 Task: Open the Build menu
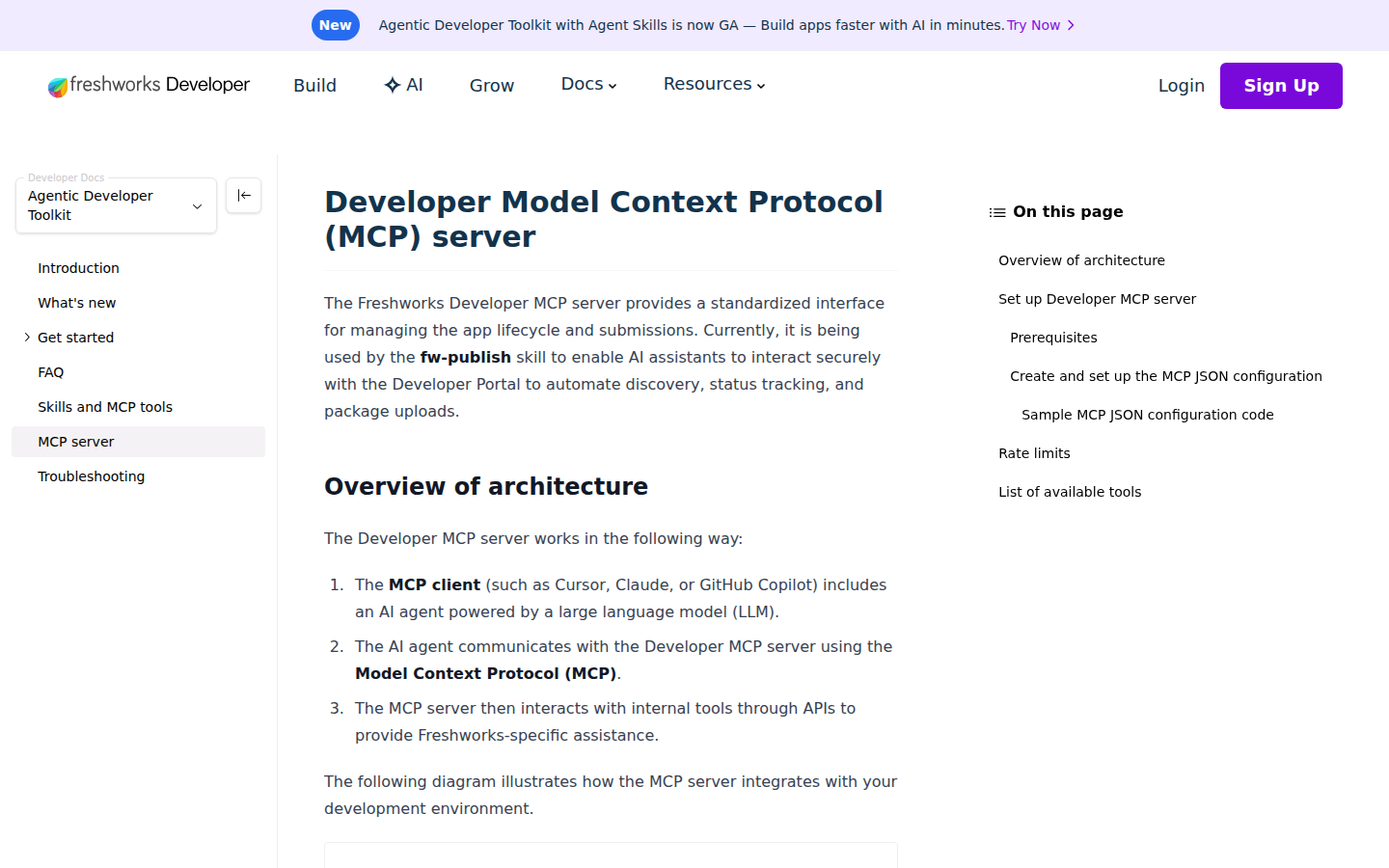point(314,85)
